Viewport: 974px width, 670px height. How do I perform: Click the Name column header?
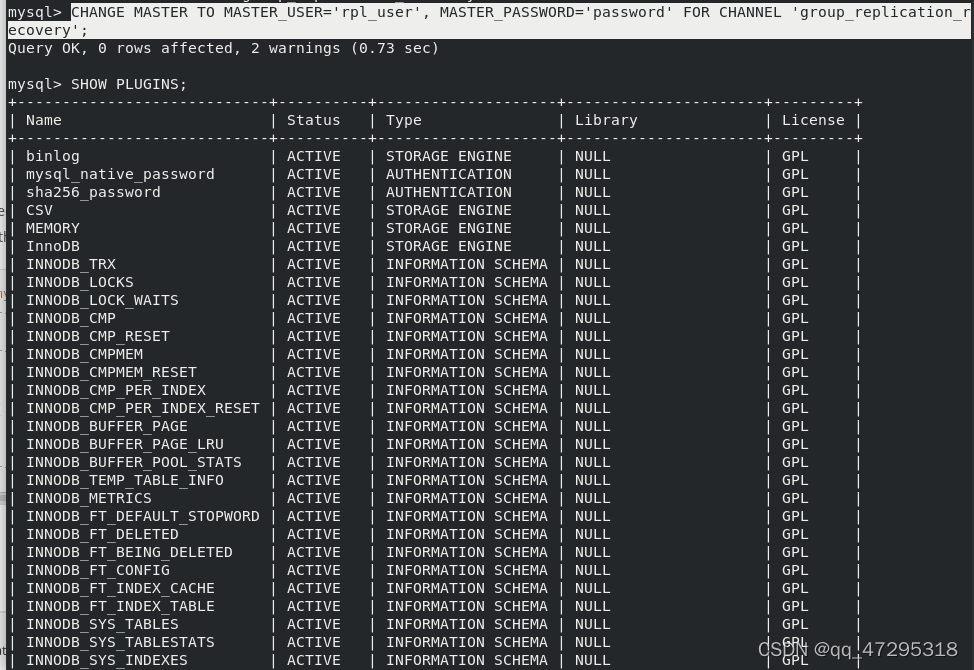(43, 120)
